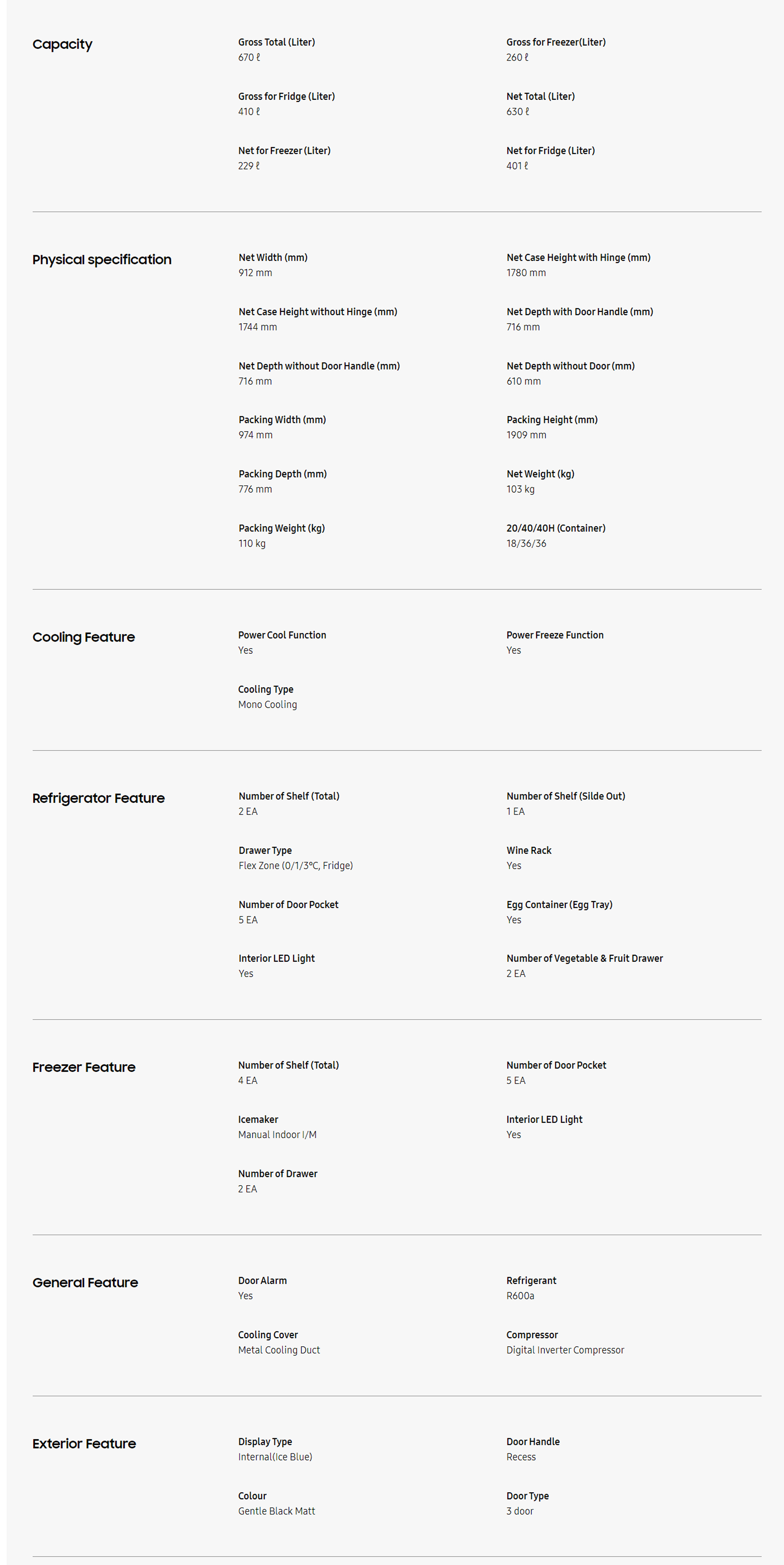The image size is (784, 1565).
Task: Click the Net Total (Liter) label
Action: (540, 96)
